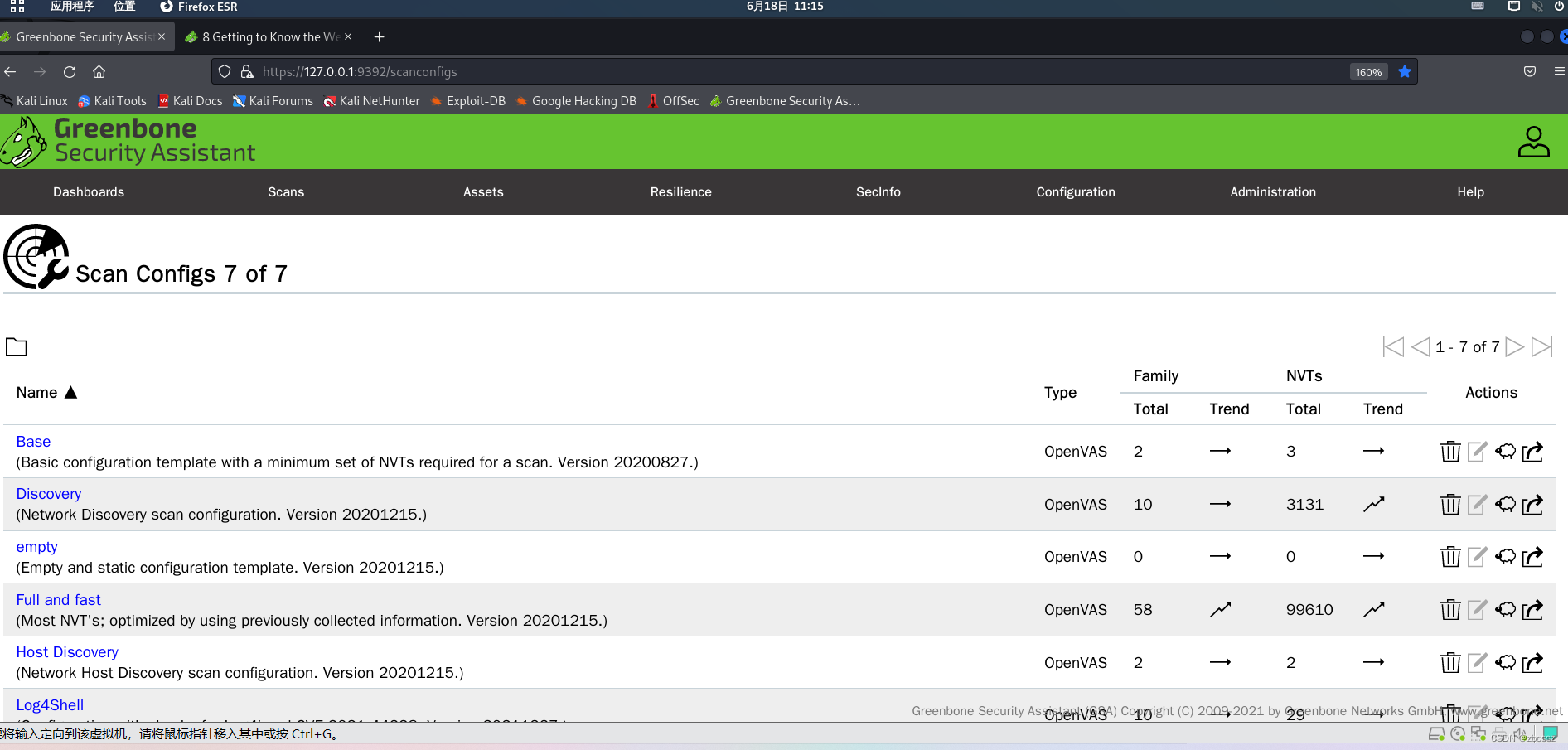The height and width of the screenshot is (750, 1568).
Task: Open a new Firefox tab
Action: [x=379, y=37]
